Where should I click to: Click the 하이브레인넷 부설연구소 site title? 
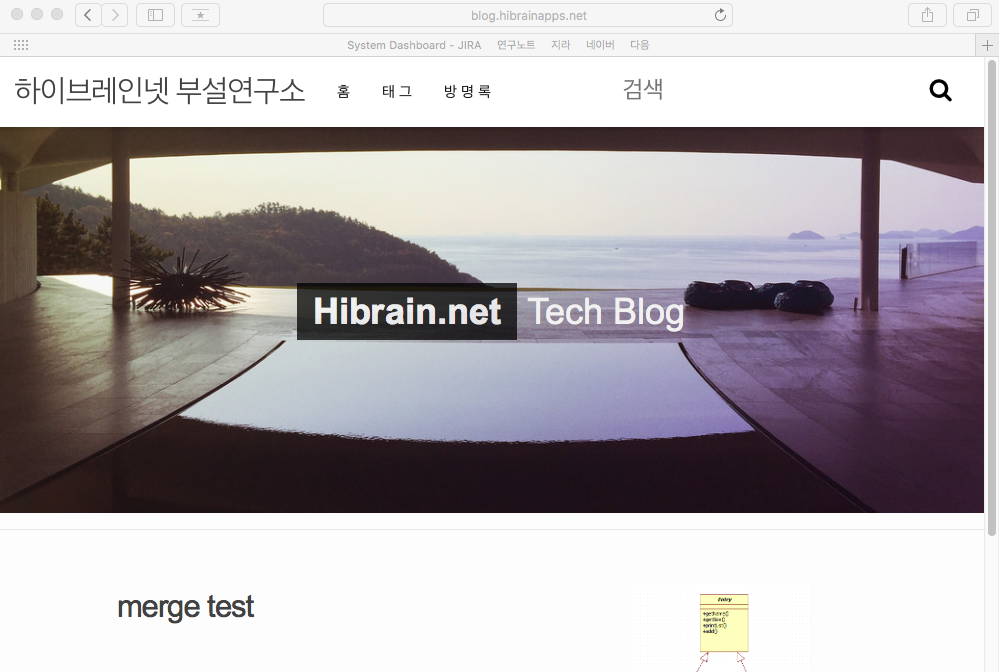159,90
